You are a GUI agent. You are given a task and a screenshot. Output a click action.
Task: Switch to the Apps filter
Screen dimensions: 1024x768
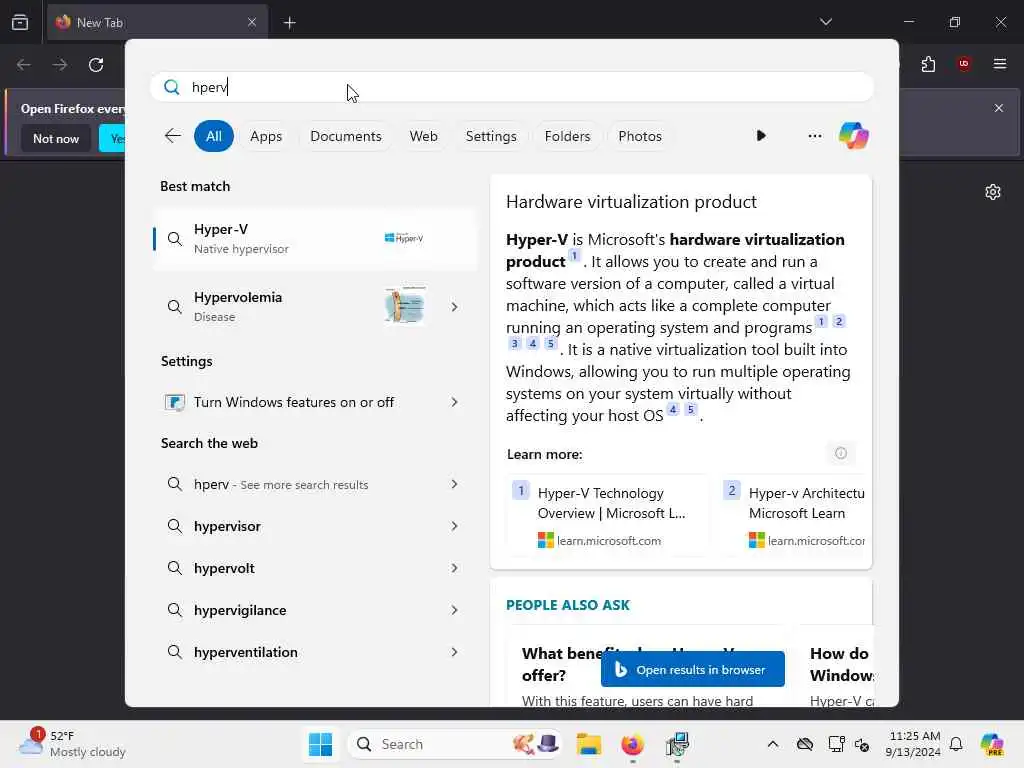pos(266,136)
